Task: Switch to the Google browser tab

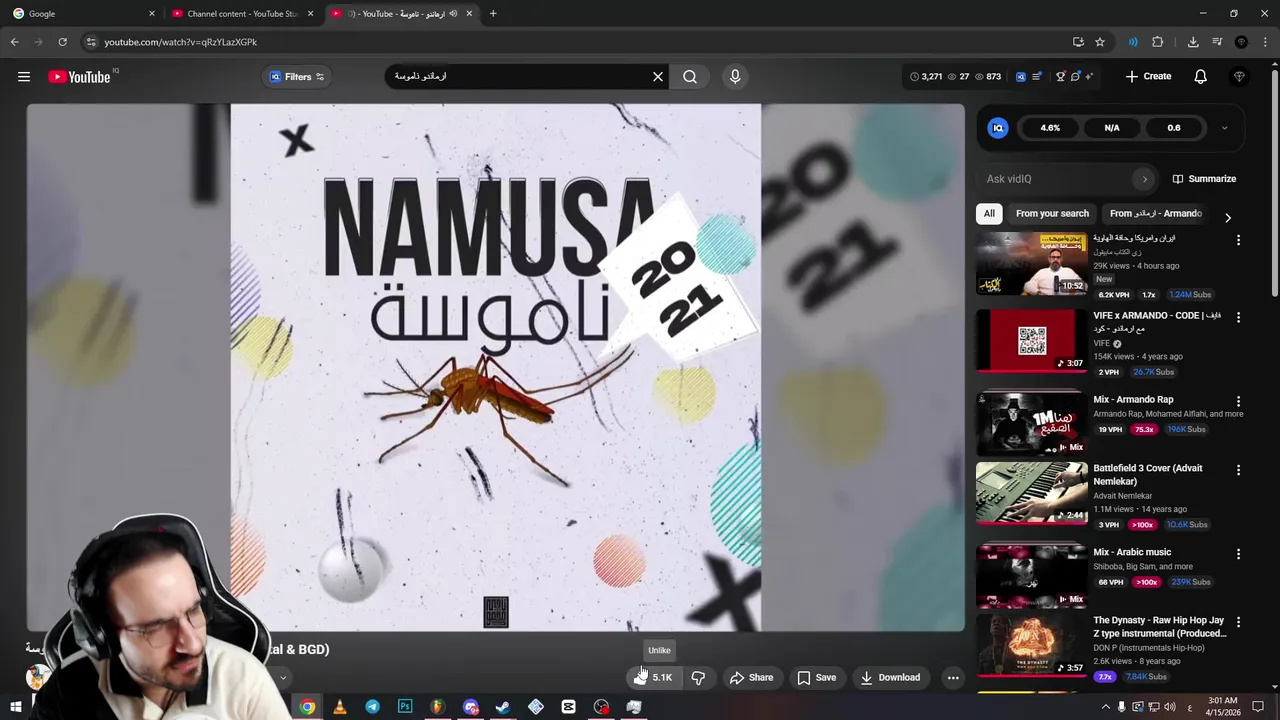Action: point(82,14)
